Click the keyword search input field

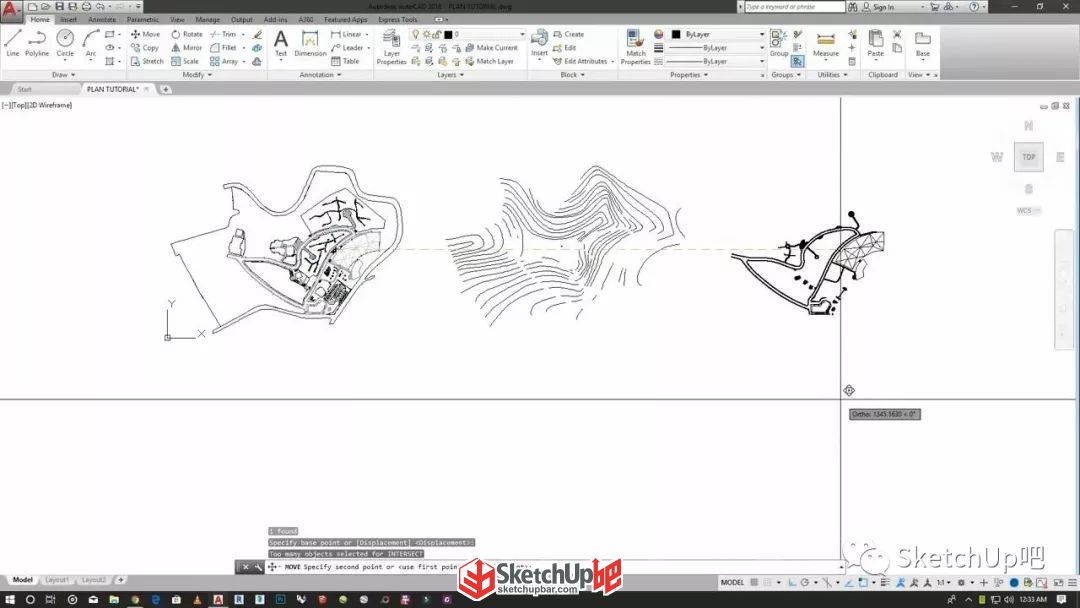pos(795,7)
